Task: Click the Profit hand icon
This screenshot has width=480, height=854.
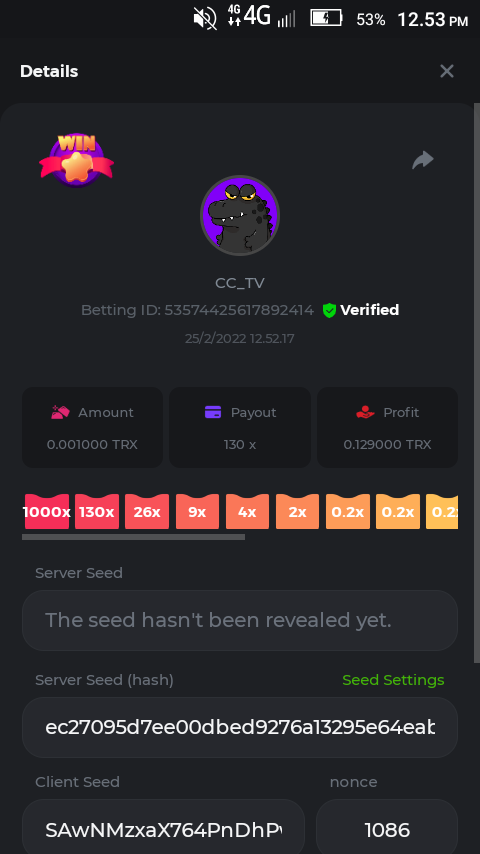Action: click(366, 412)
